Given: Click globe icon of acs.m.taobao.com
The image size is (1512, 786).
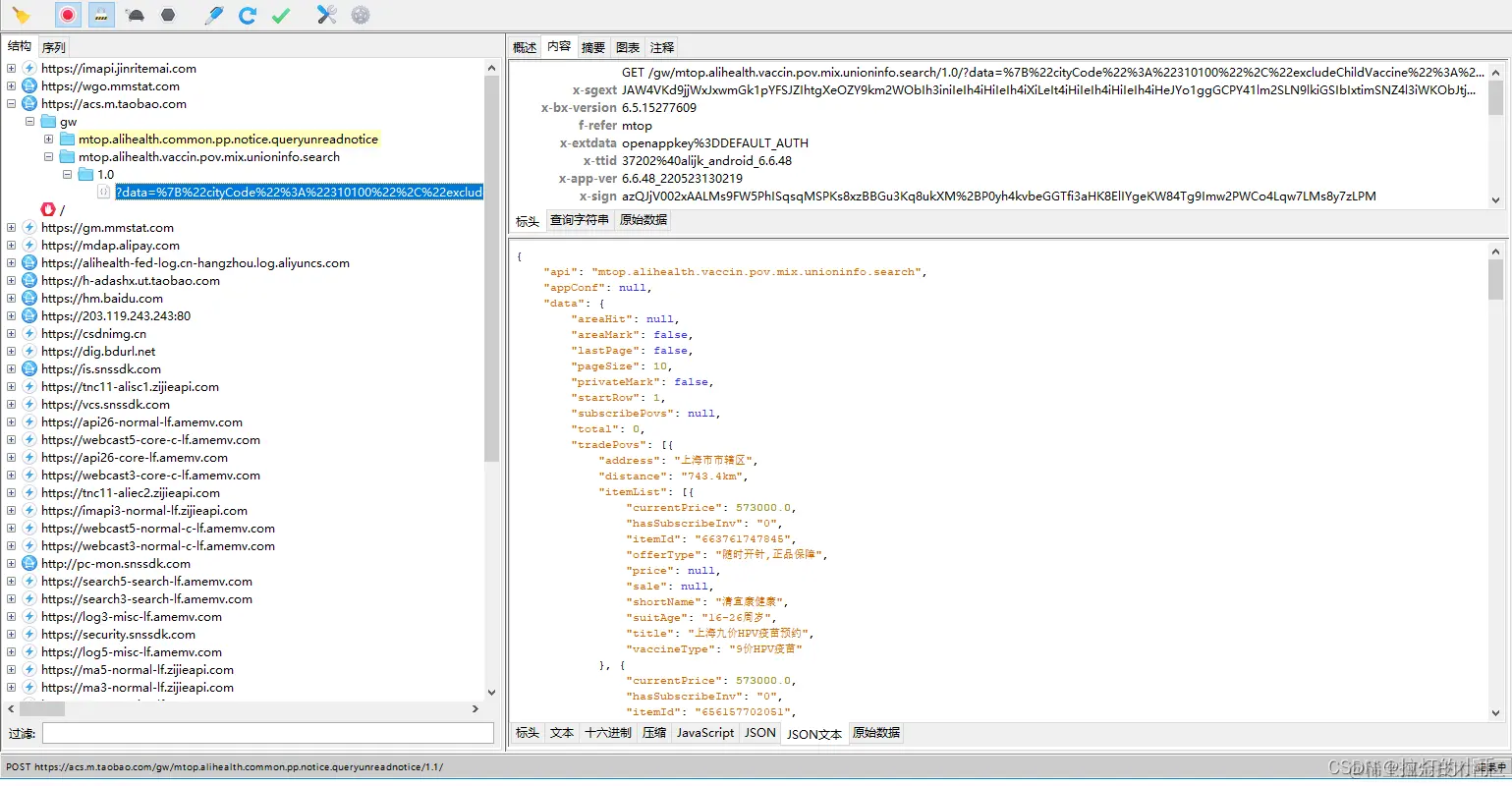Looking at the screenshot, I should (x=29, y=104).
